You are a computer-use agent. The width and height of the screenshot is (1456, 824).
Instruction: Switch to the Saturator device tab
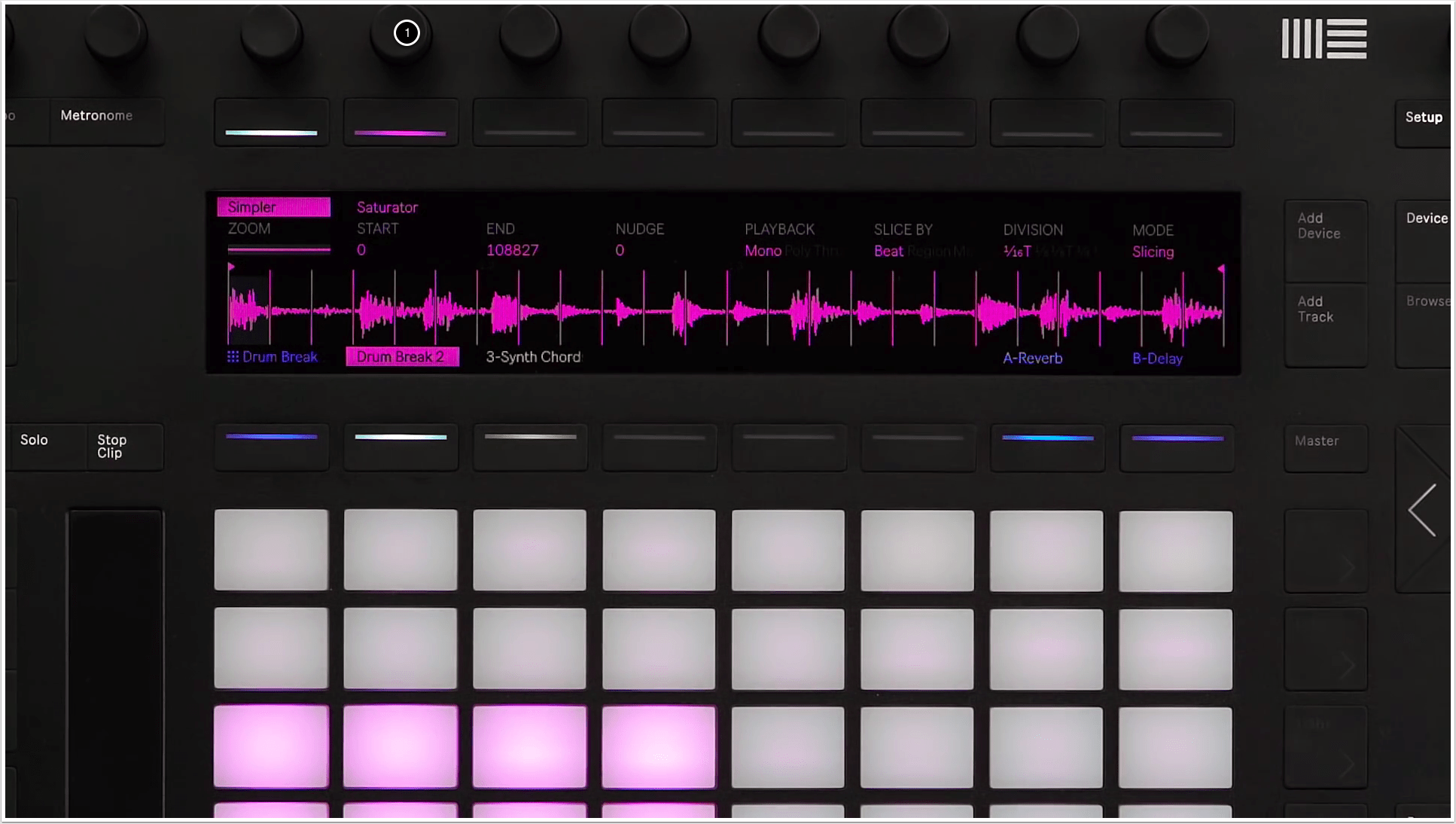[x=387, y=207]
